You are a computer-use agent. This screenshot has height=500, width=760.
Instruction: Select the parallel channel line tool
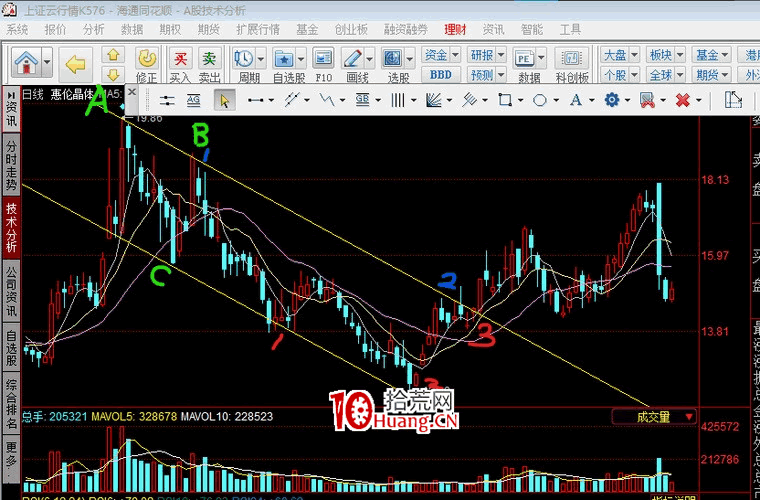(291, 100)
